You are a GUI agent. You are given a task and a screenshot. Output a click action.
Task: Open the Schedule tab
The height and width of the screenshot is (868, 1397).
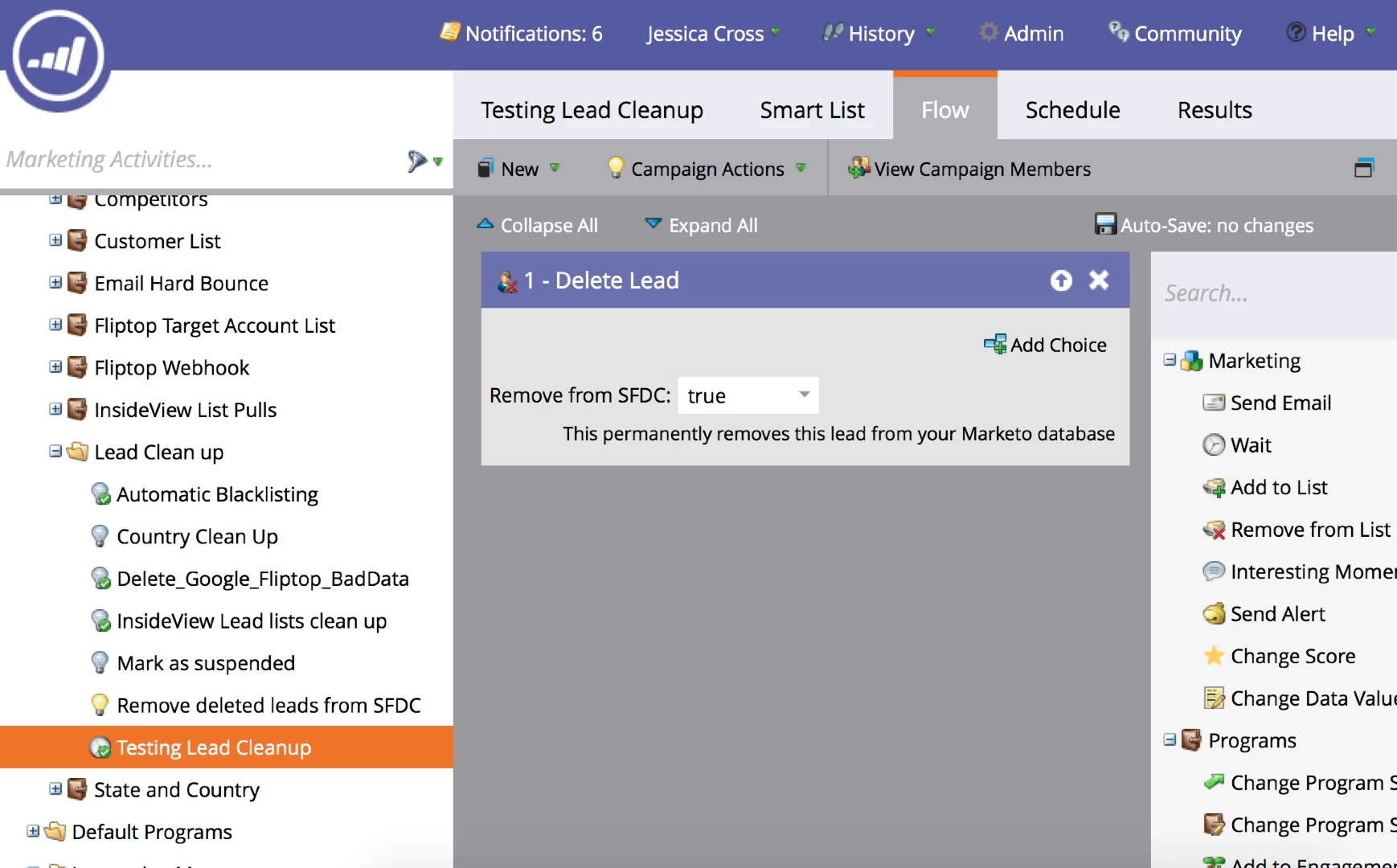[x=1073, y=109]
